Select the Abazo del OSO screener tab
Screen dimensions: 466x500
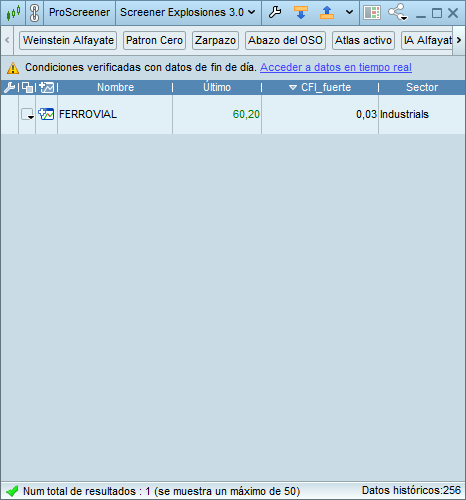[285, 40]
